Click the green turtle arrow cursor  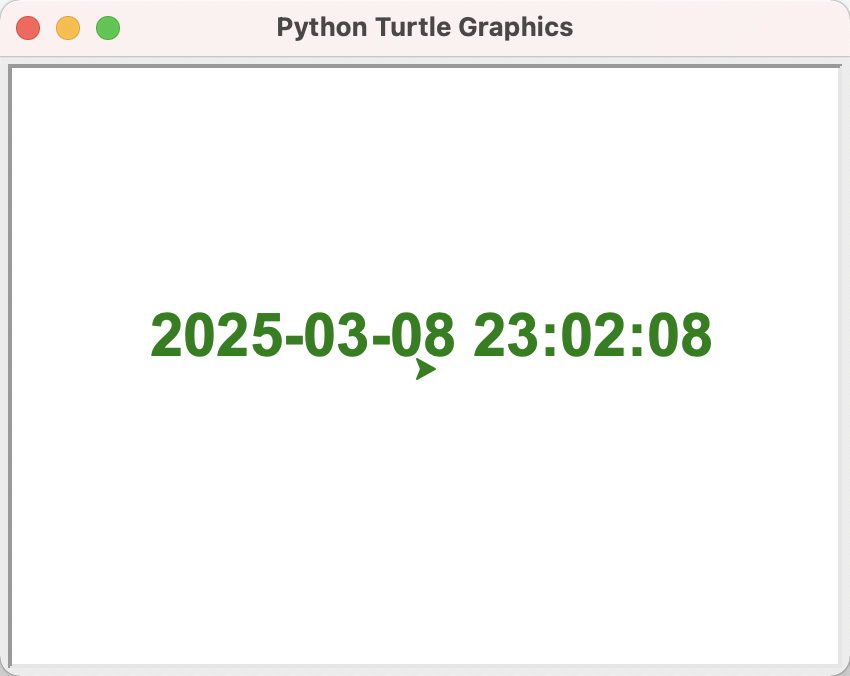click(x=425, y=369)
